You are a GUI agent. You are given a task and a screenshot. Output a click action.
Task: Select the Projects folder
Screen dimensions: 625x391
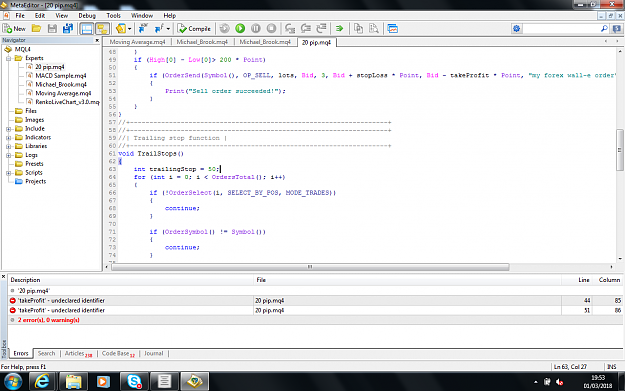pos(35,181)
